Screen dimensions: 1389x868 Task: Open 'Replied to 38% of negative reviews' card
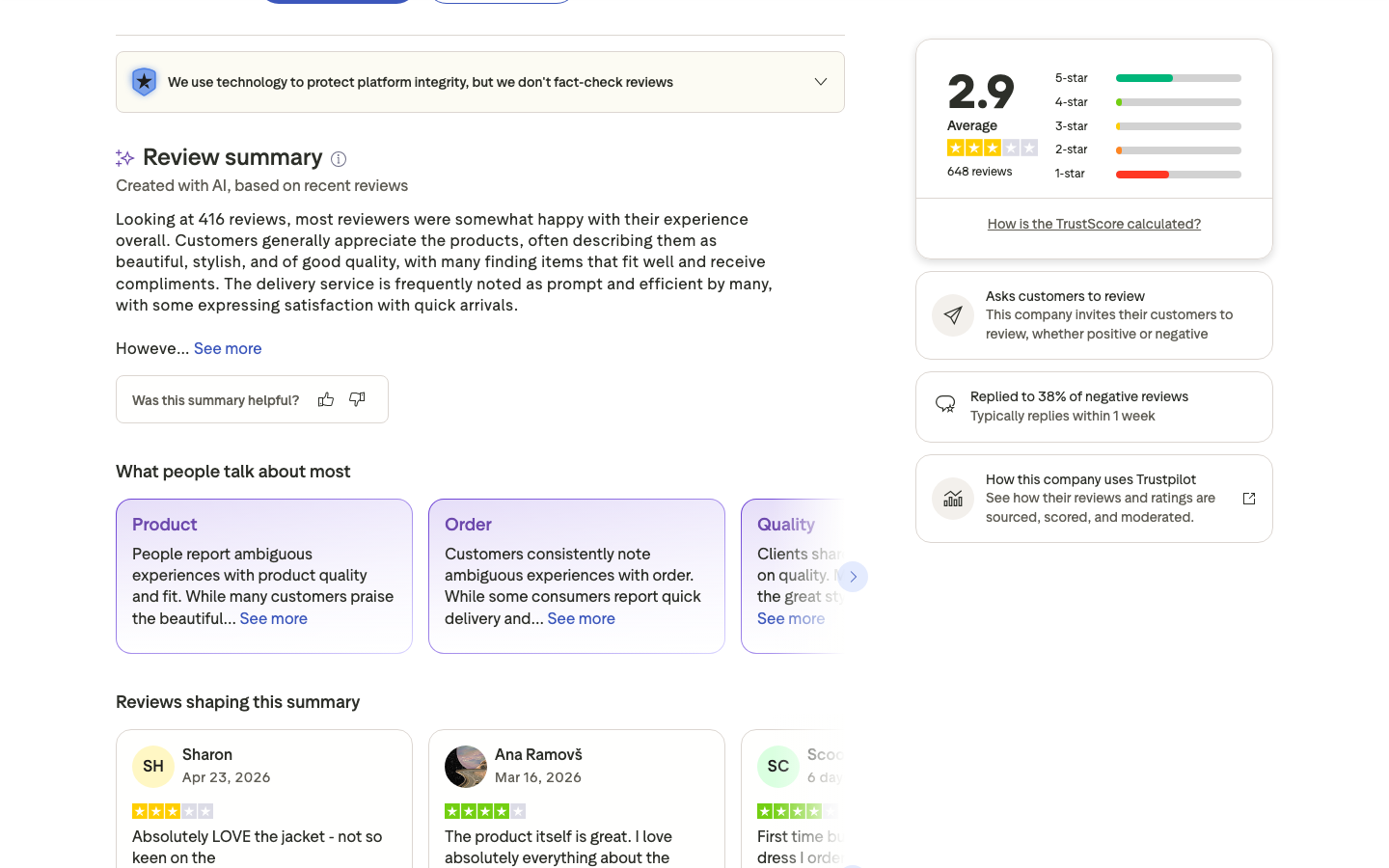coord(1094,407)
